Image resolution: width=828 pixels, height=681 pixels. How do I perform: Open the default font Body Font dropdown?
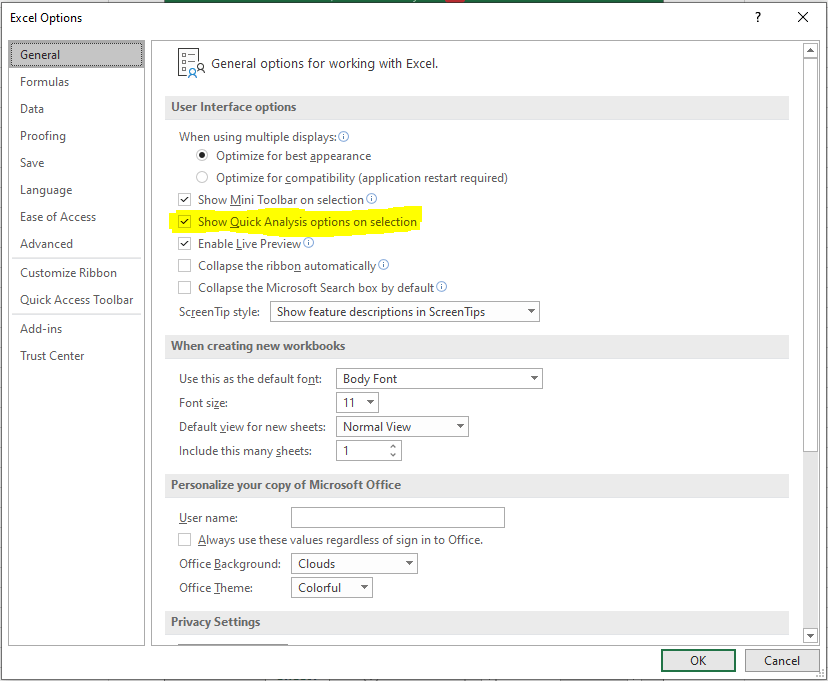[439, 379]
